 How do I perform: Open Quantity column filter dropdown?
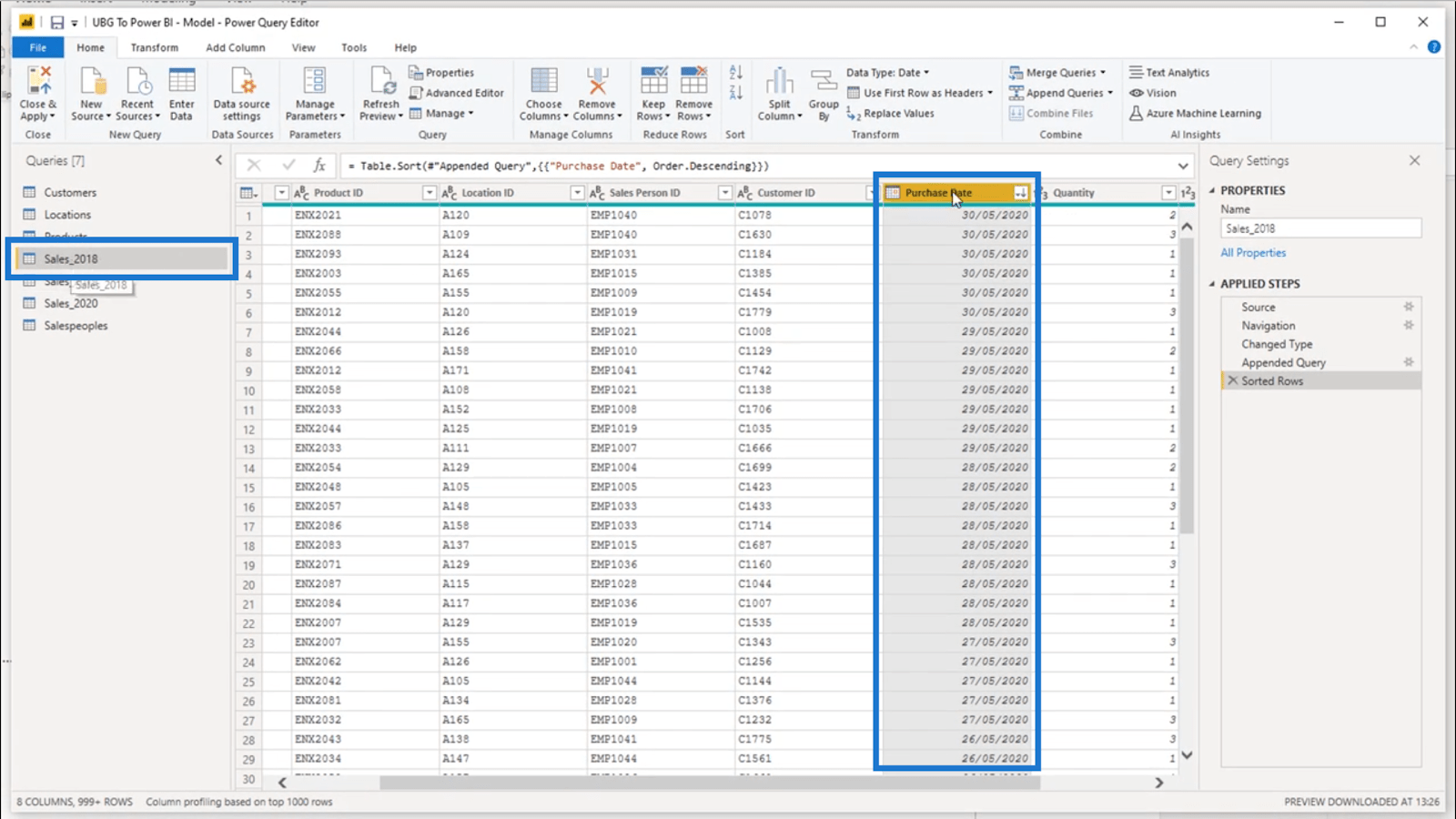(1168, 193)
